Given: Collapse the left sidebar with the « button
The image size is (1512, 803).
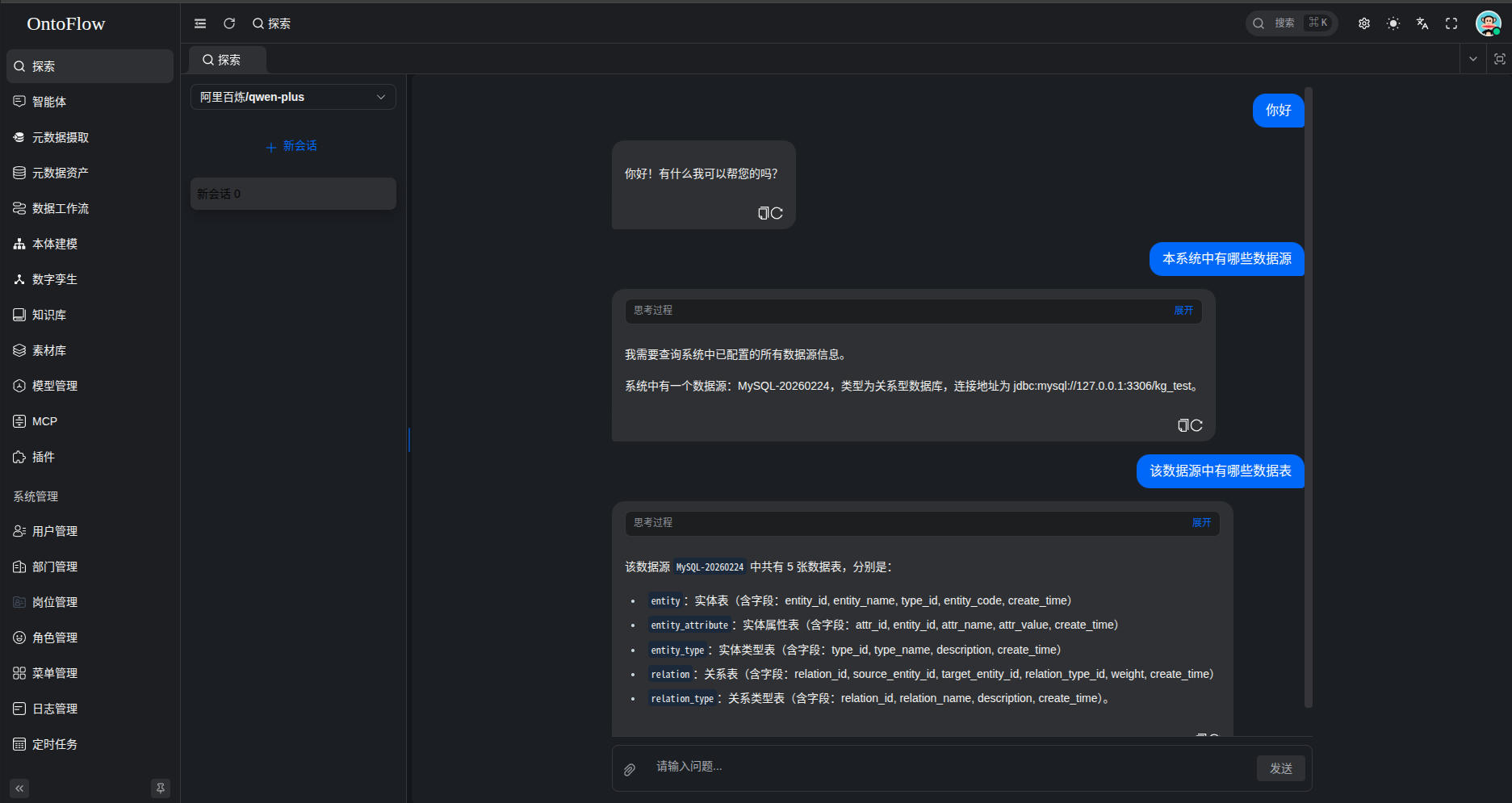Looking at the screenshot, I should (x=19, y=788).
